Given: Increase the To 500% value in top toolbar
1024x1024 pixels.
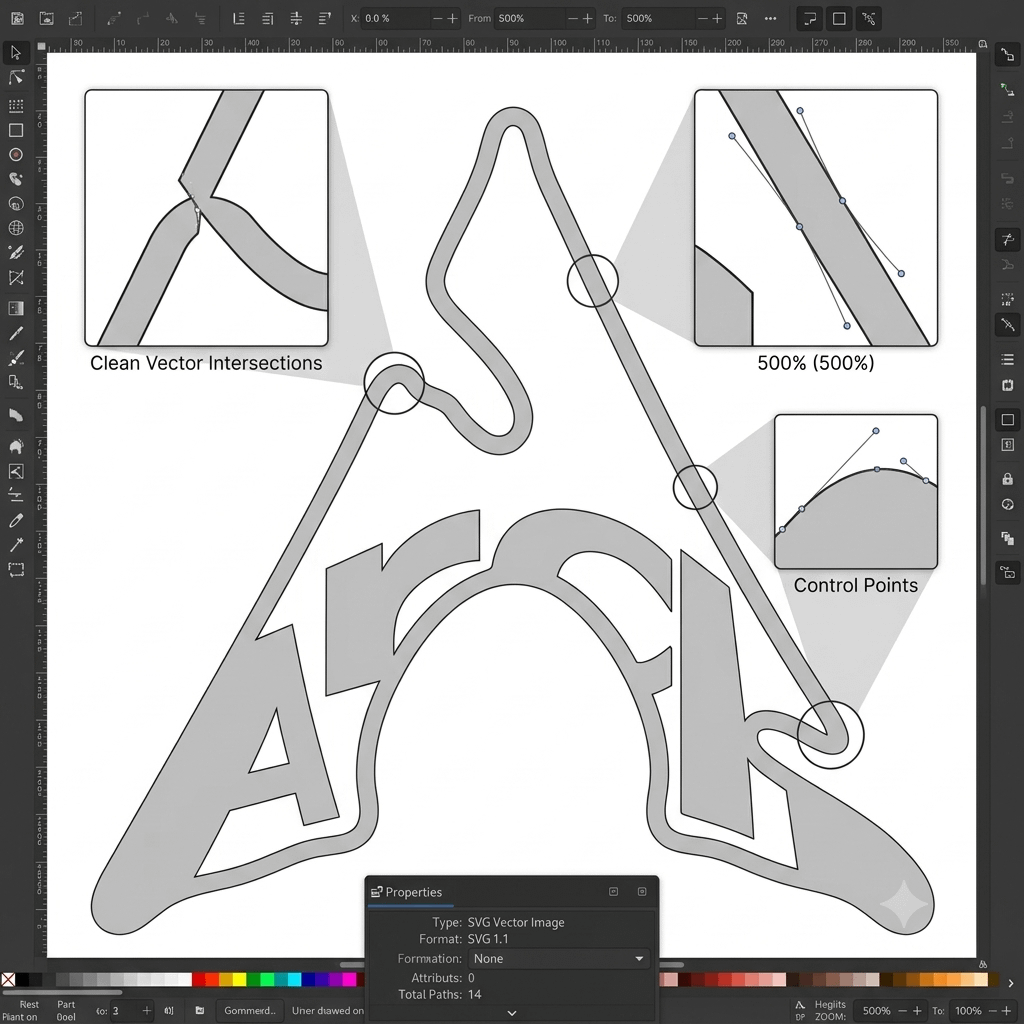Looking at the screenshot, I should point(717,18).
